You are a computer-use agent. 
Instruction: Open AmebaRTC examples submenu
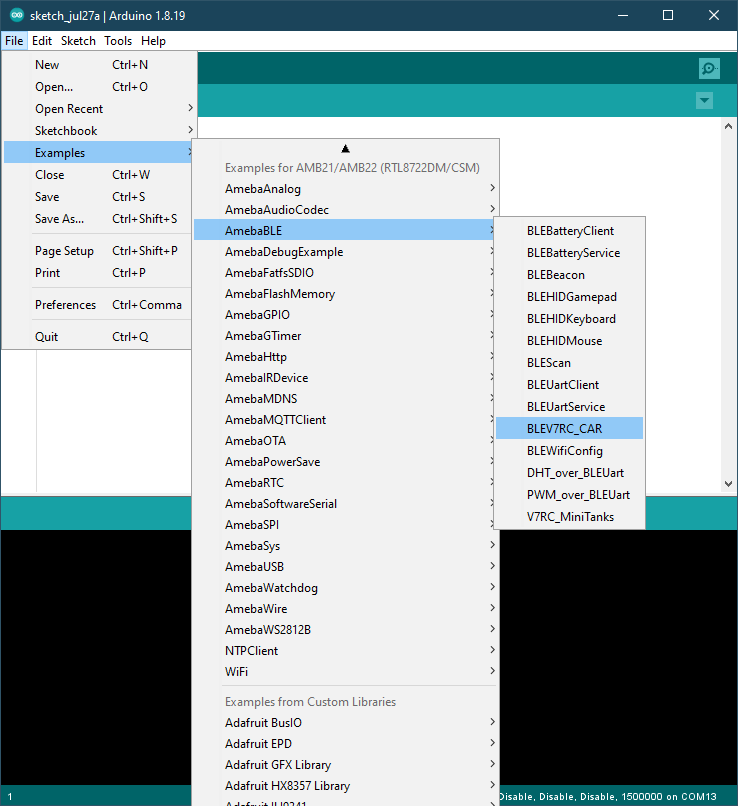coord(344,483)
